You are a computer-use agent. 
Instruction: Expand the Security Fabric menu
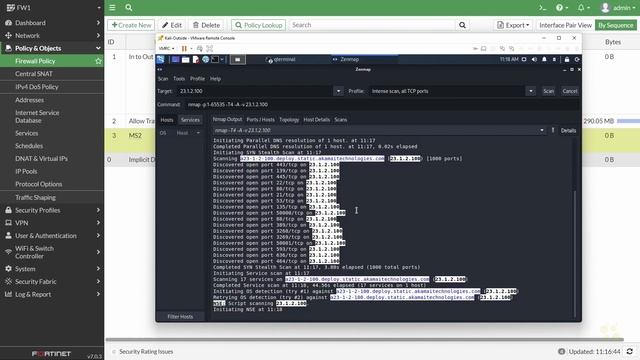tap(52, 281)
